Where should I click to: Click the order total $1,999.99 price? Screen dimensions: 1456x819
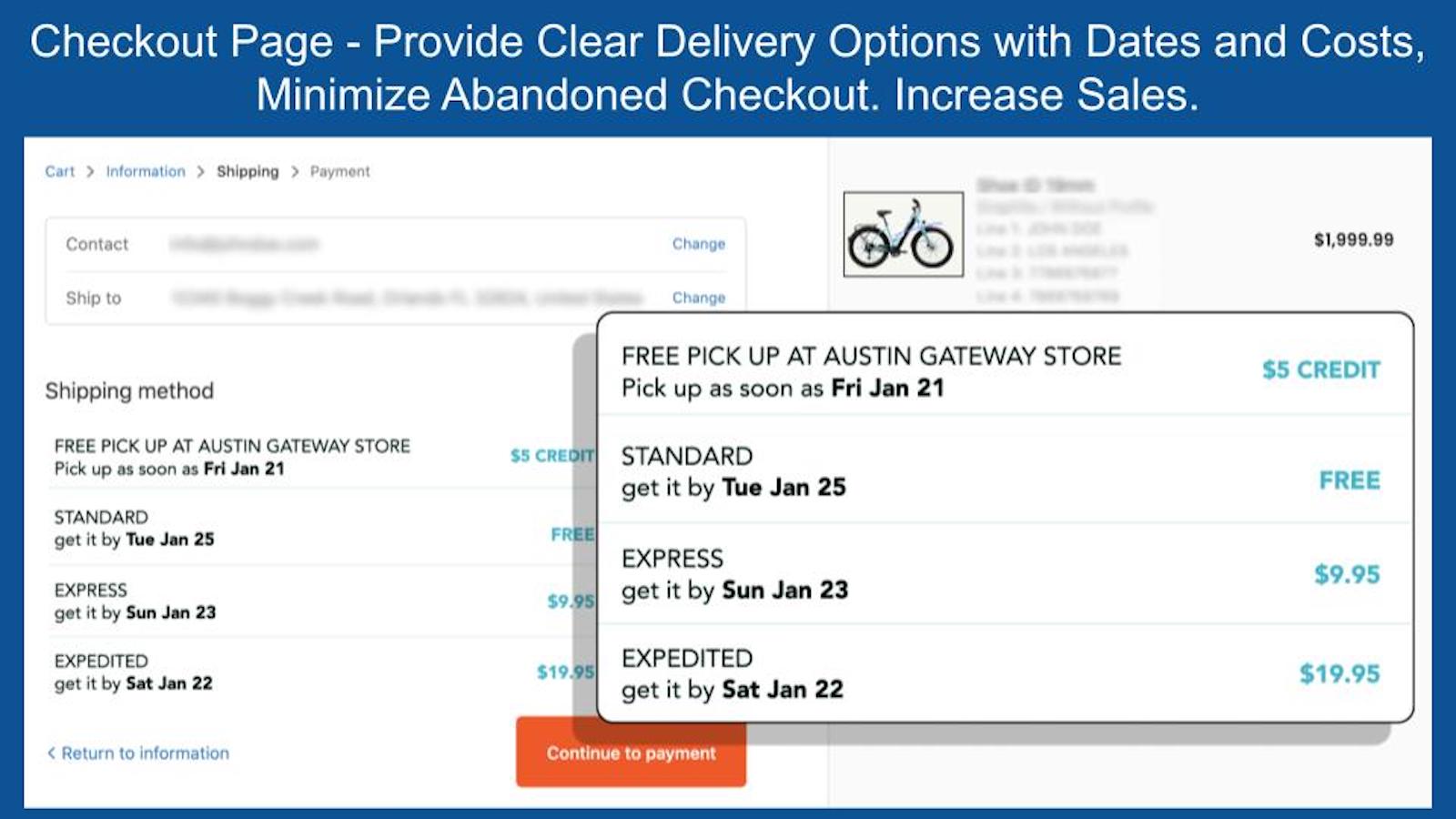[1353, 239]
